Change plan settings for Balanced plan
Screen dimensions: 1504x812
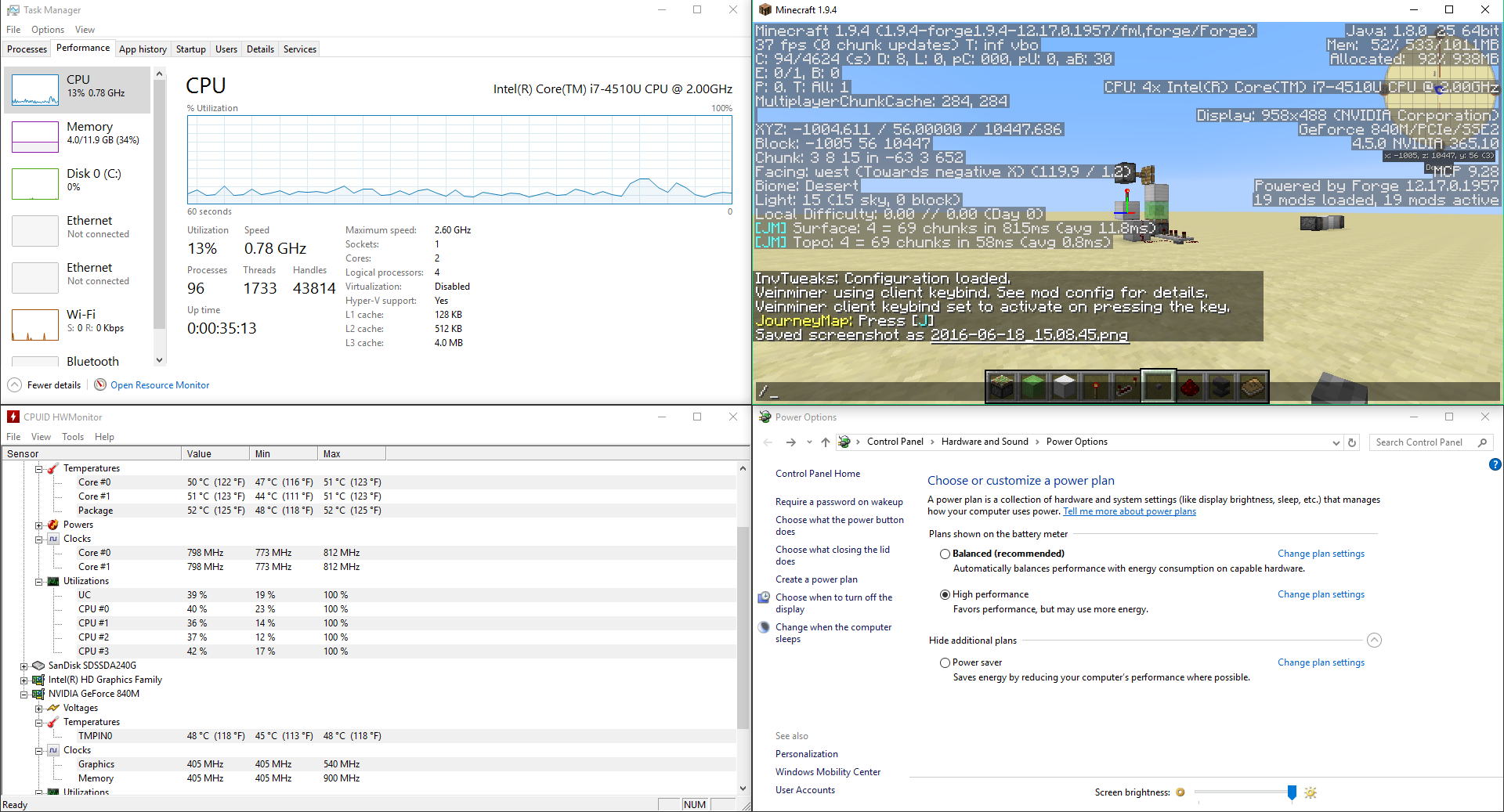pyautogui.click(x=1321, y=554)
